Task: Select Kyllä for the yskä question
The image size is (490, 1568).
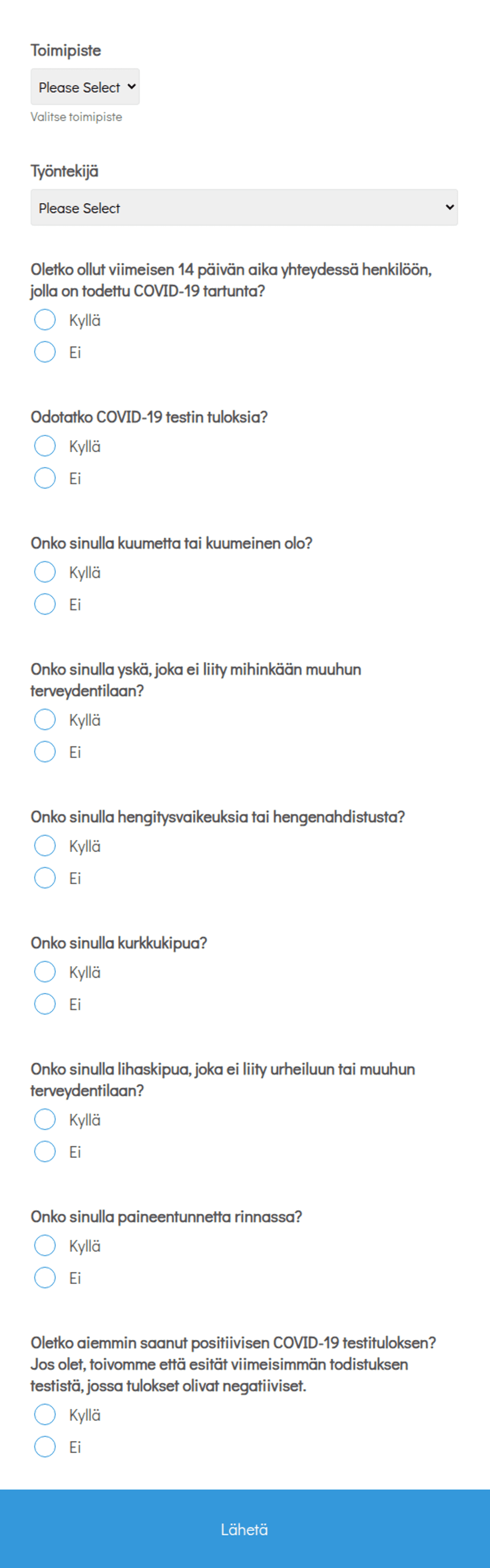Action: pos(45,719)
